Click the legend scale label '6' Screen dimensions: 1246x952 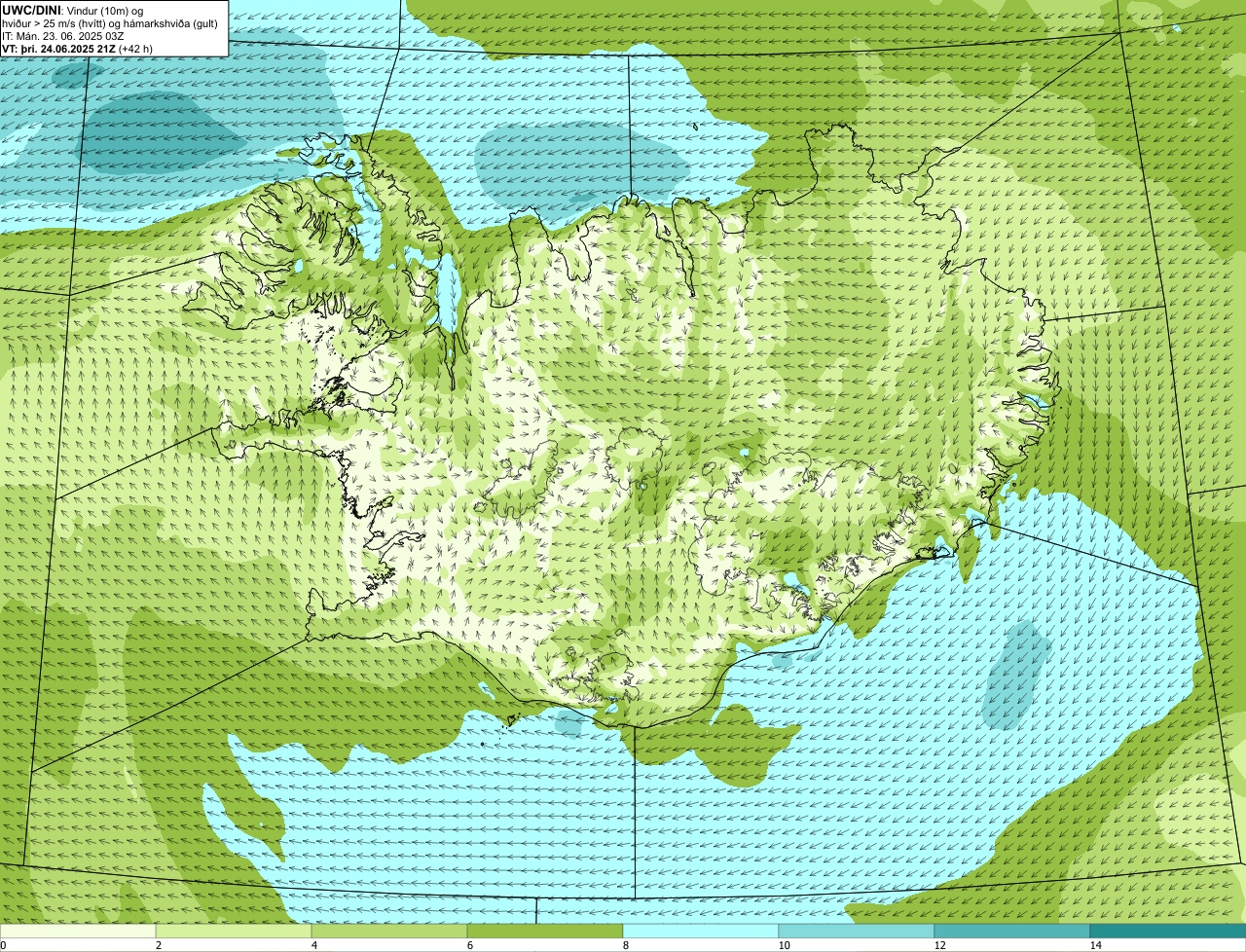click(x=469, y=945)
